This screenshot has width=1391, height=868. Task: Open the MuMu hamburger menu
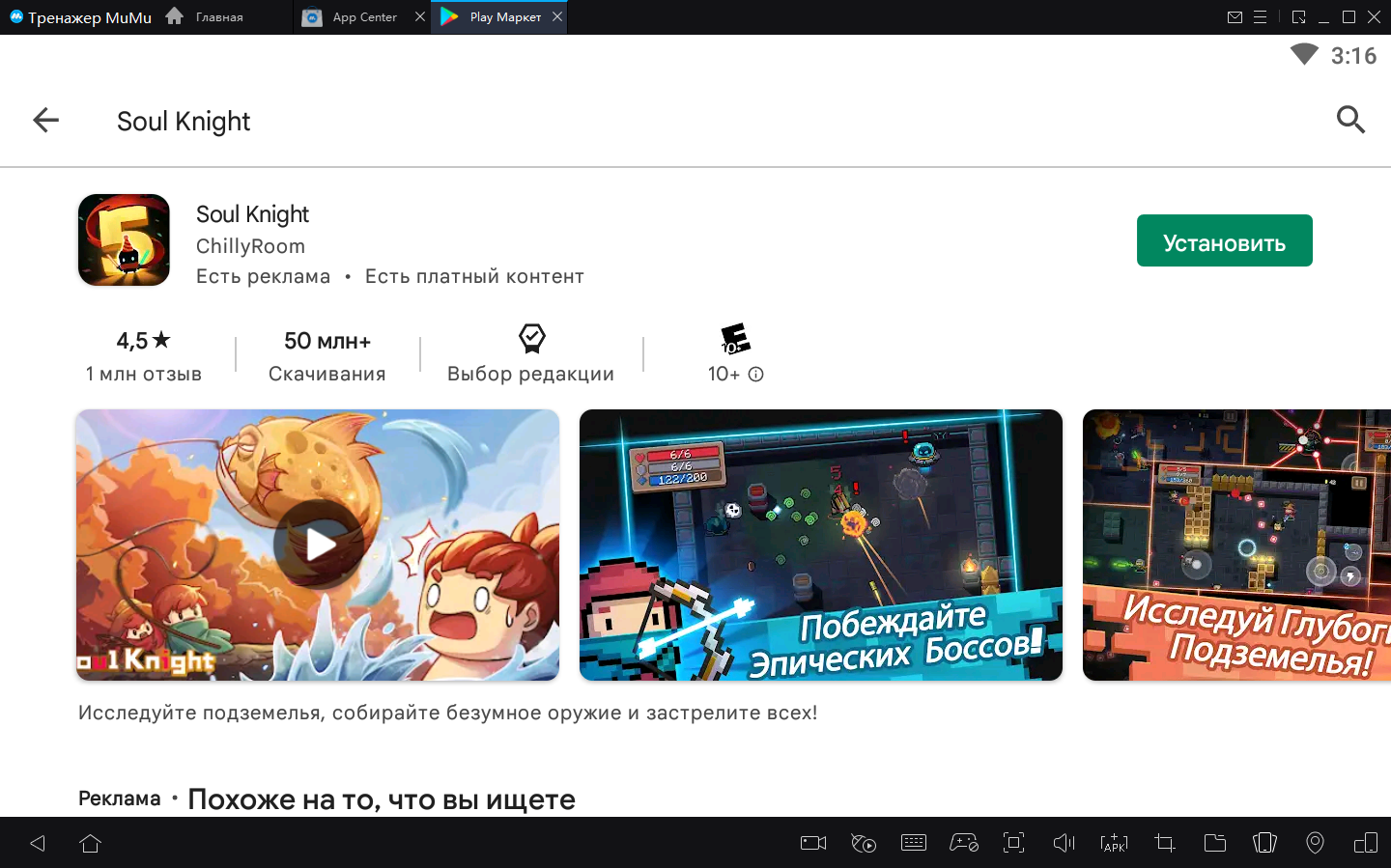click(x=1260, y=17)
